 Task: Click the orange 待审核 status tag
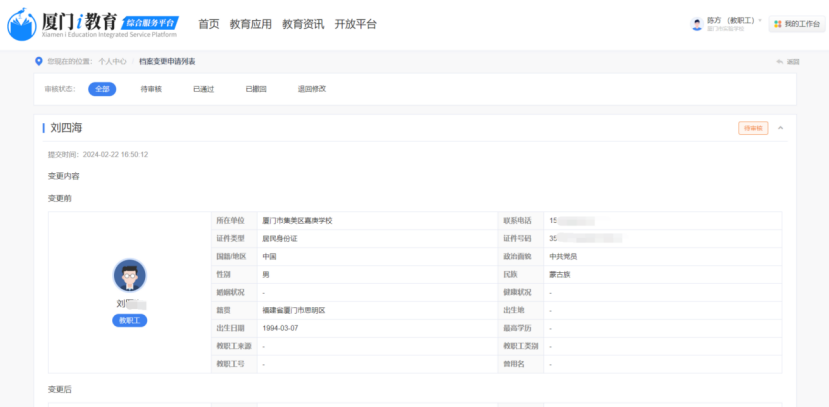(752, 128)
